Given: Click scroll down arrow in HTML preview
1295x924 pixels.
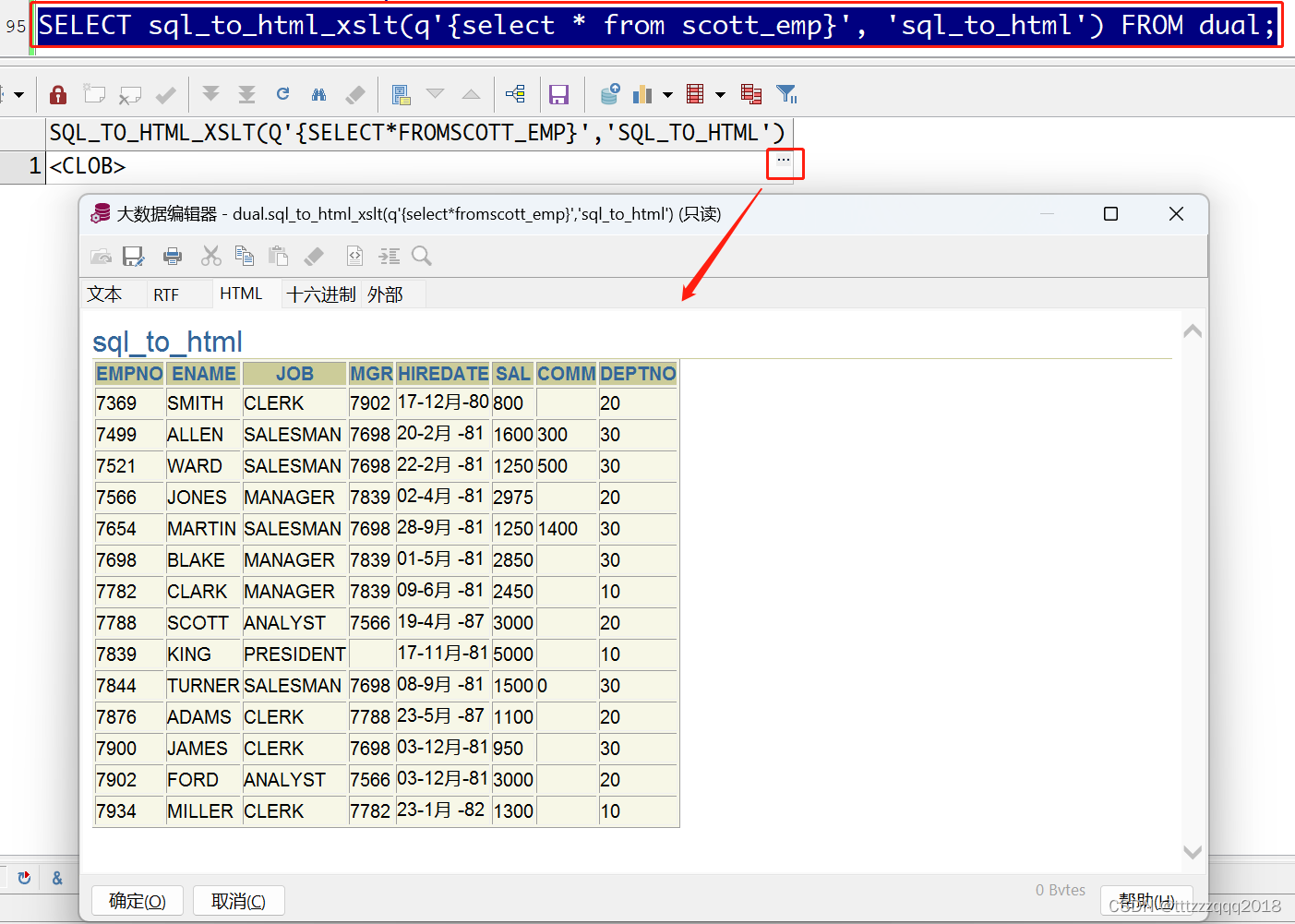Looking at the screenshot, I should click(1193, 852).
